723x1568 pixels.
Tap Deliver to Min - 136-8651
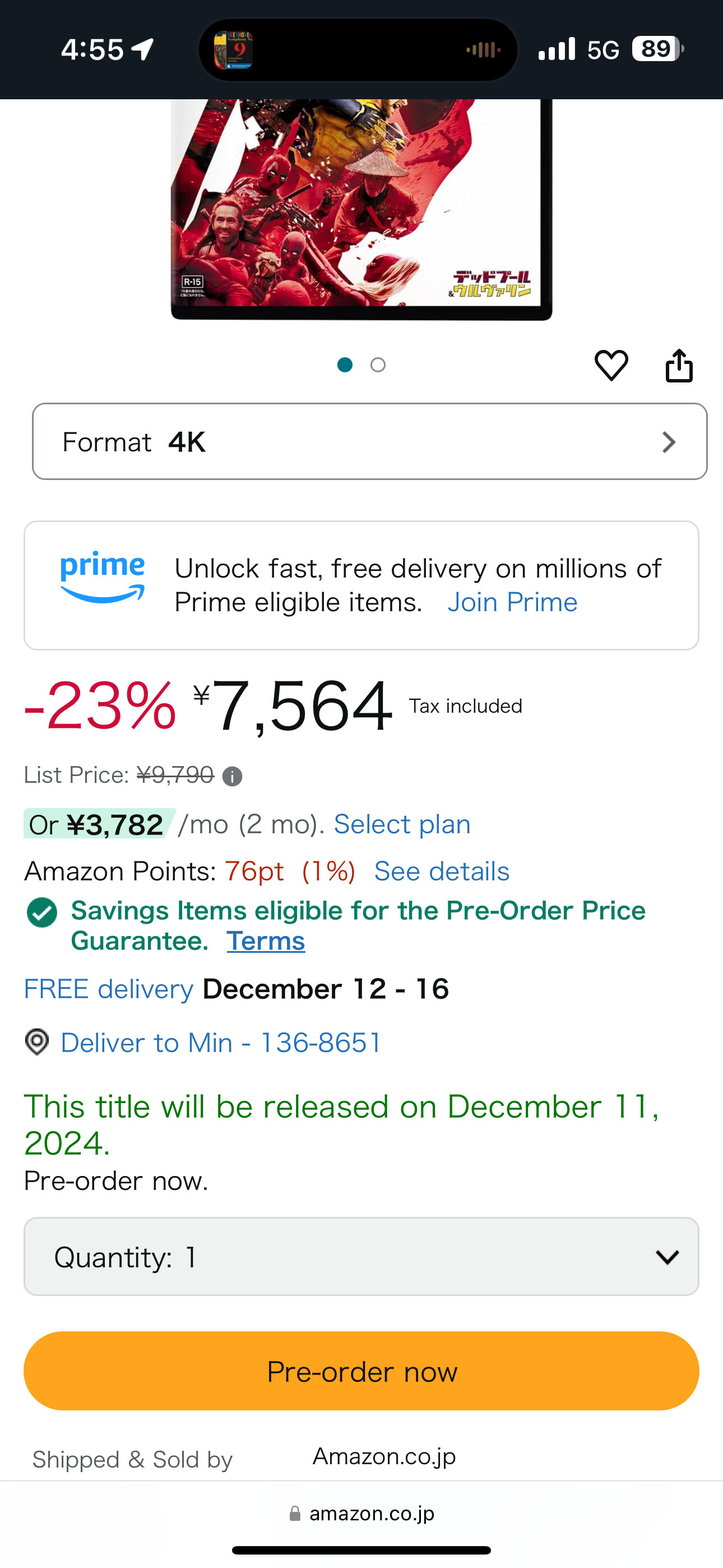click(220, 1043)
